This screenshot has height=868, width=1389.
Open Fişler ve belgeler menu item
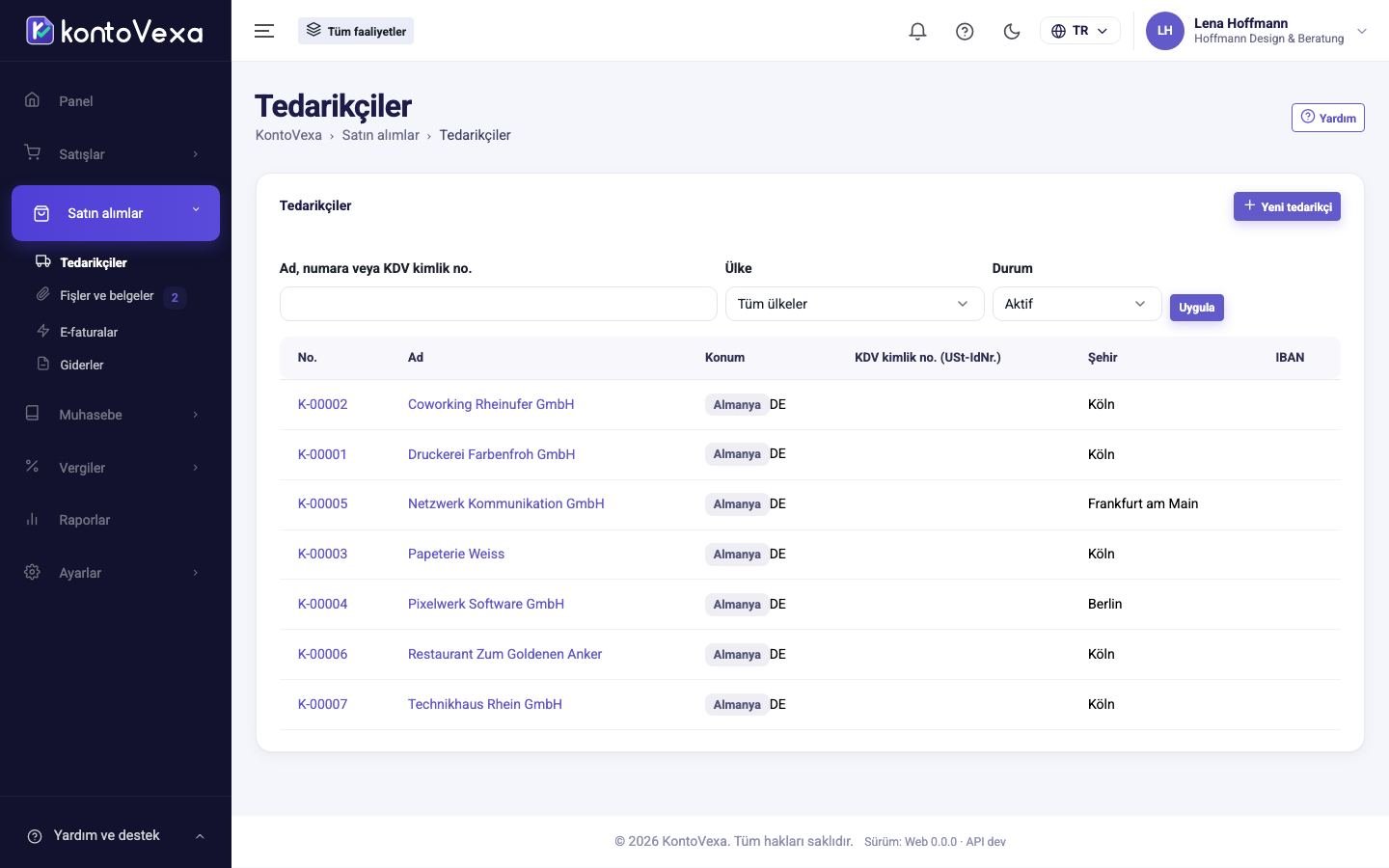coord(107,296)
